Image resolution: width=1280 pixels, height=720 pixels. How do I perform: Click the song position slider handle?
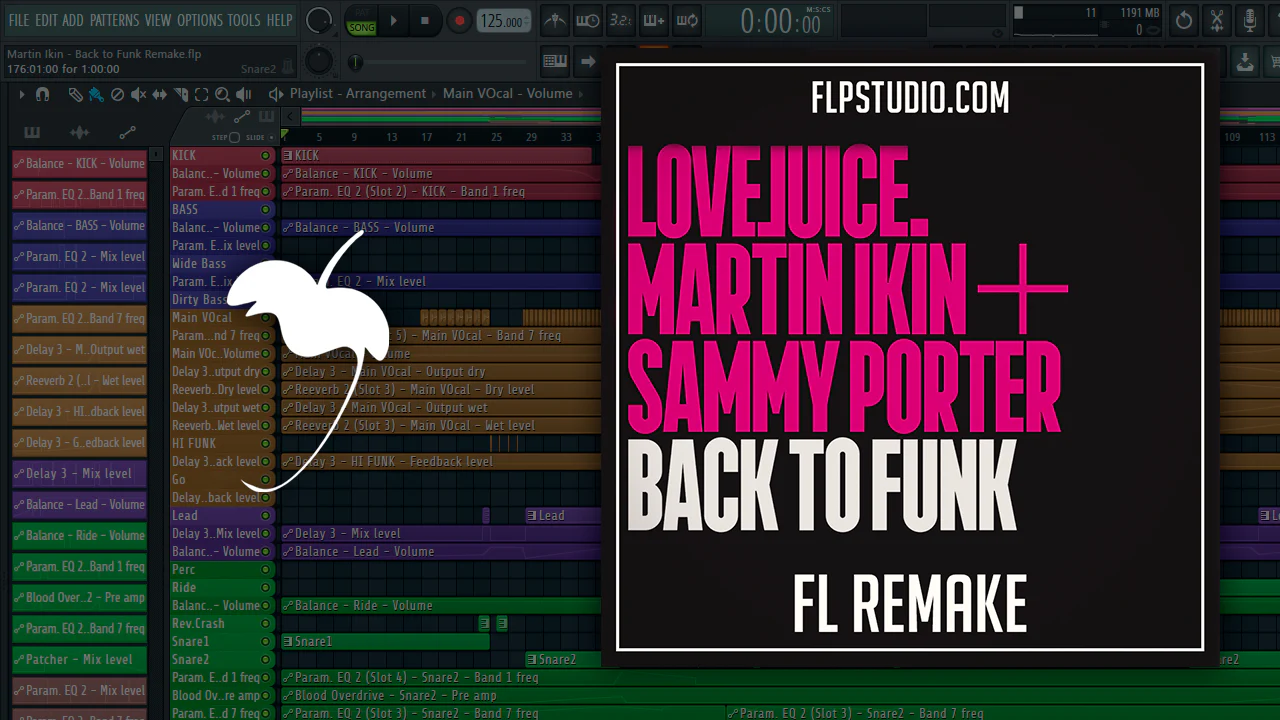click(355, 63)
